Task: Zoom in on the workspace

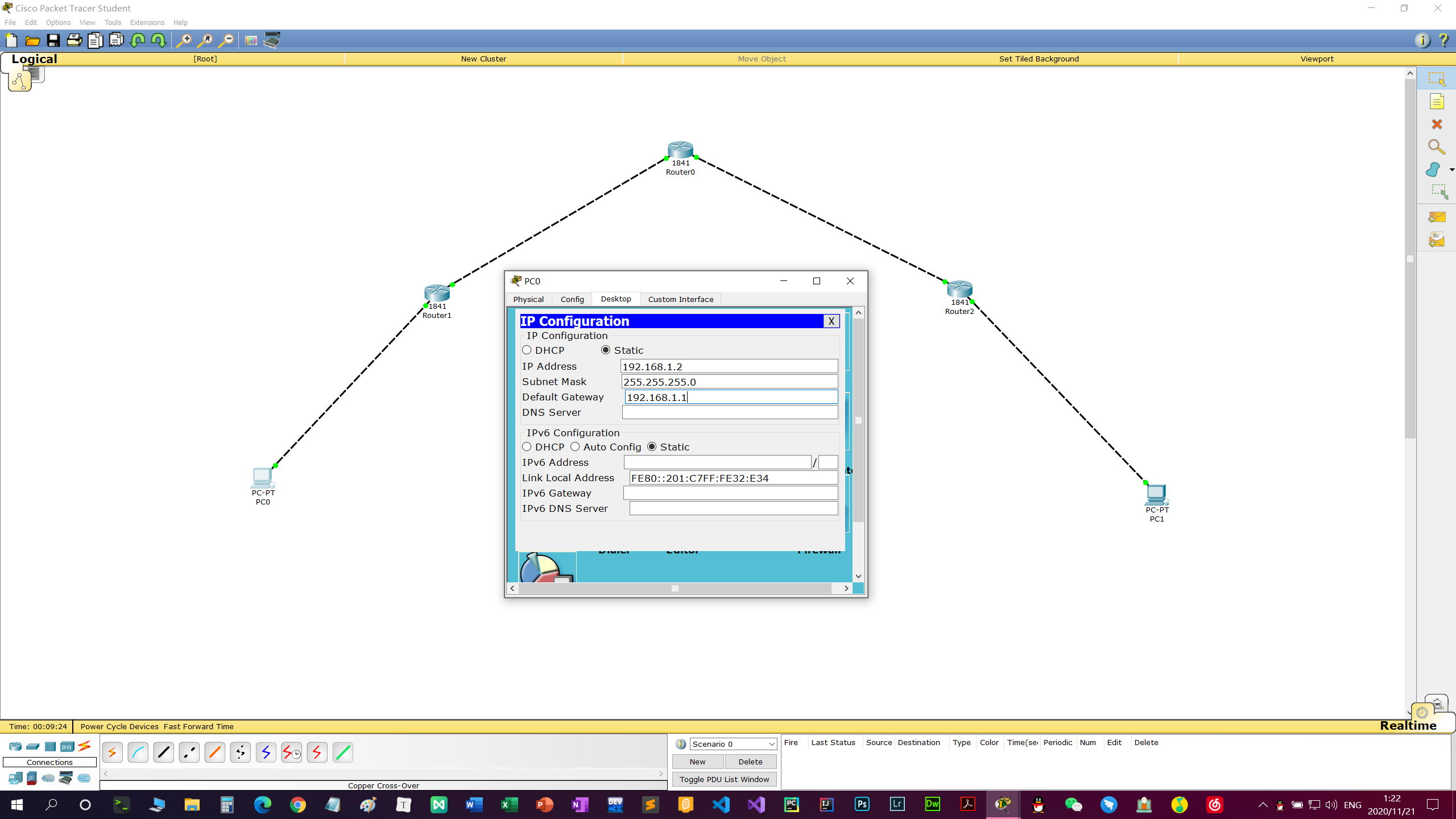Action: click(x=183, y=40)
